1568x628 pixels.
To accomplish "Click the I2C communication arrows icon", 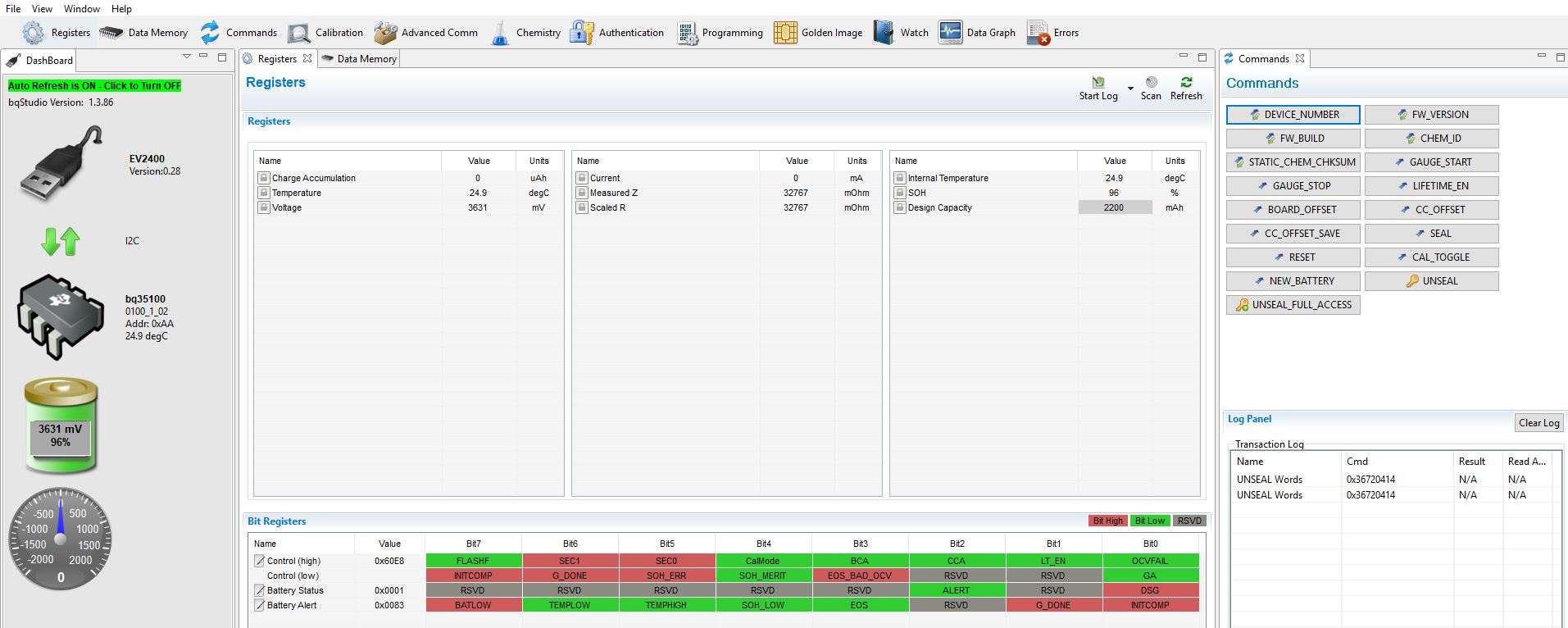I will 61,241.
